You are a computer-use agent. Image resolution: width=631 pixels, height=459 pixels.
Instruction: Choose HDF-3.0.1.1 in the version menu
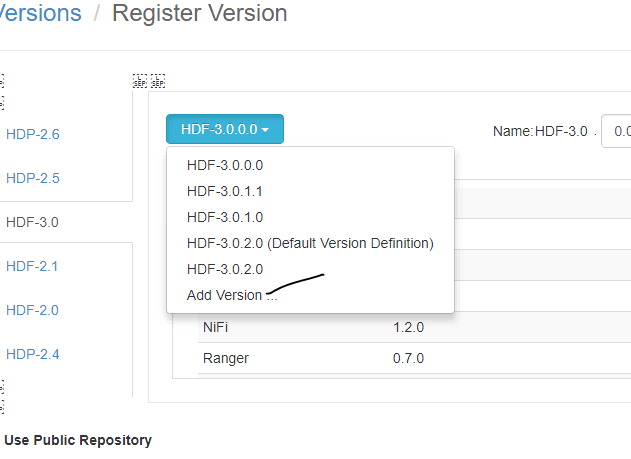click(224, 190)
